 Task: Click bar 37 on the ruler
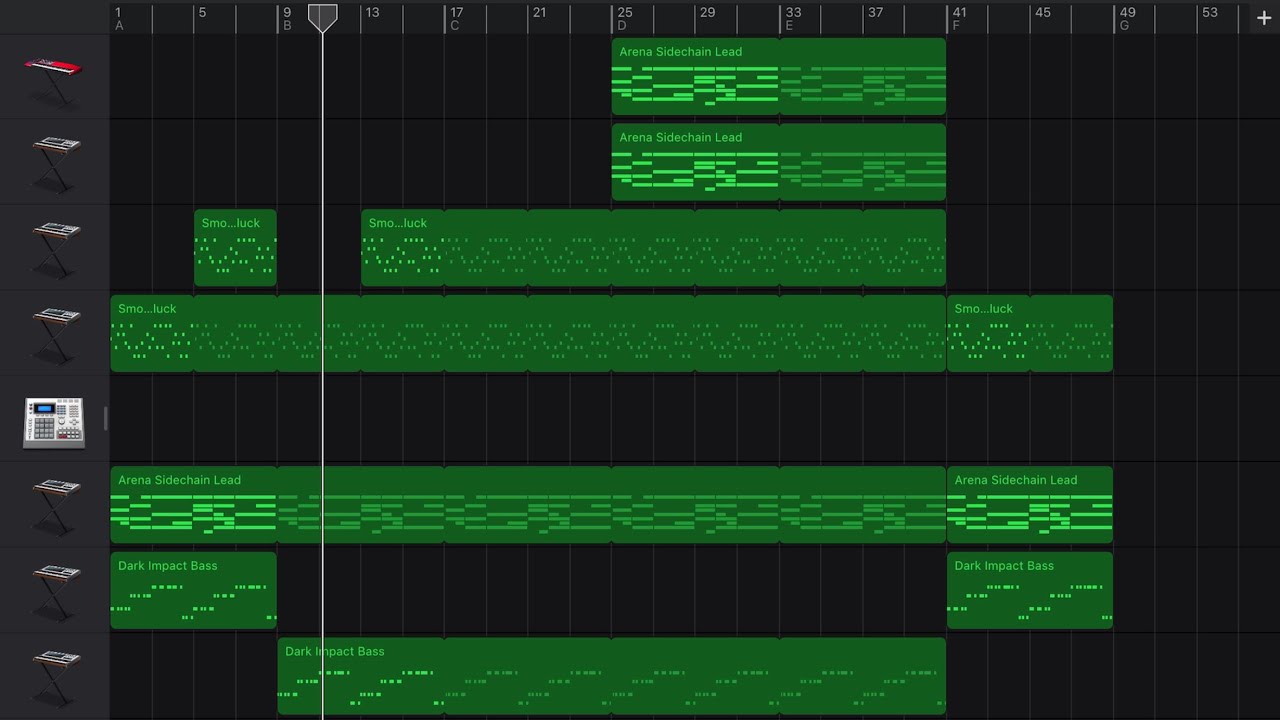[875, 13]
